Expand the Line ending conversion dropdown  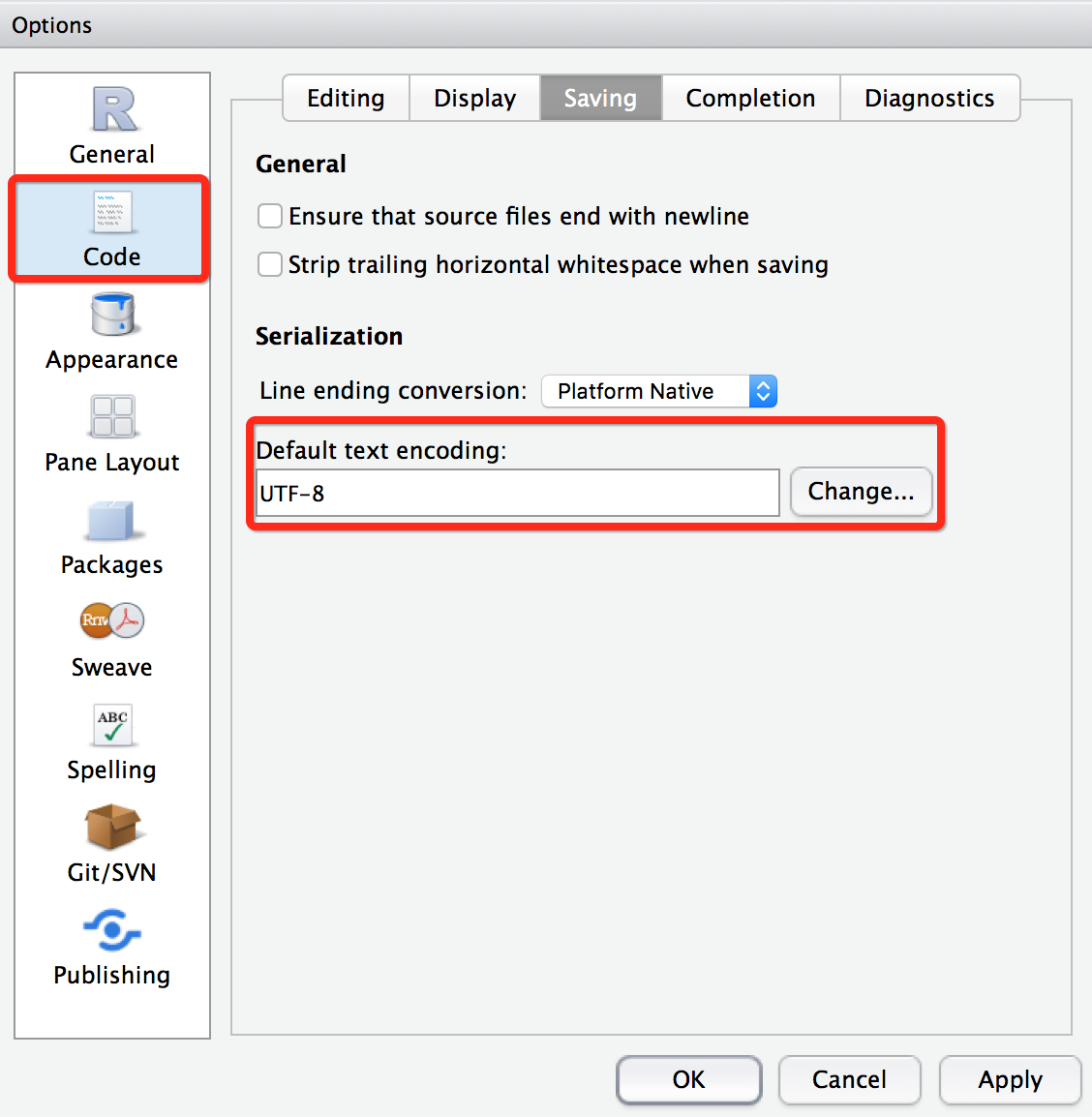click(659, 391)
